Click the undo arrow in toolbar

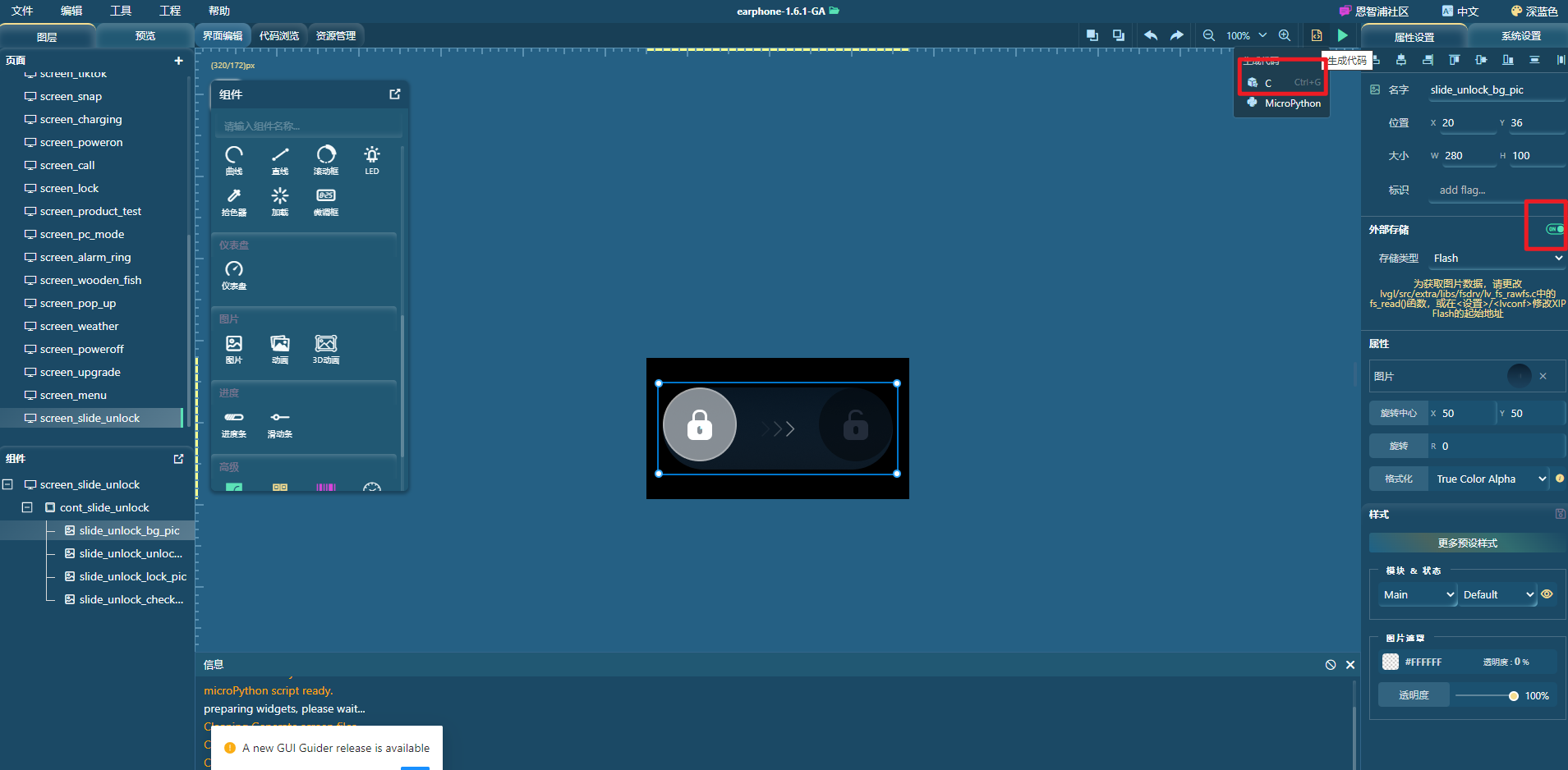click(1151, 35)
